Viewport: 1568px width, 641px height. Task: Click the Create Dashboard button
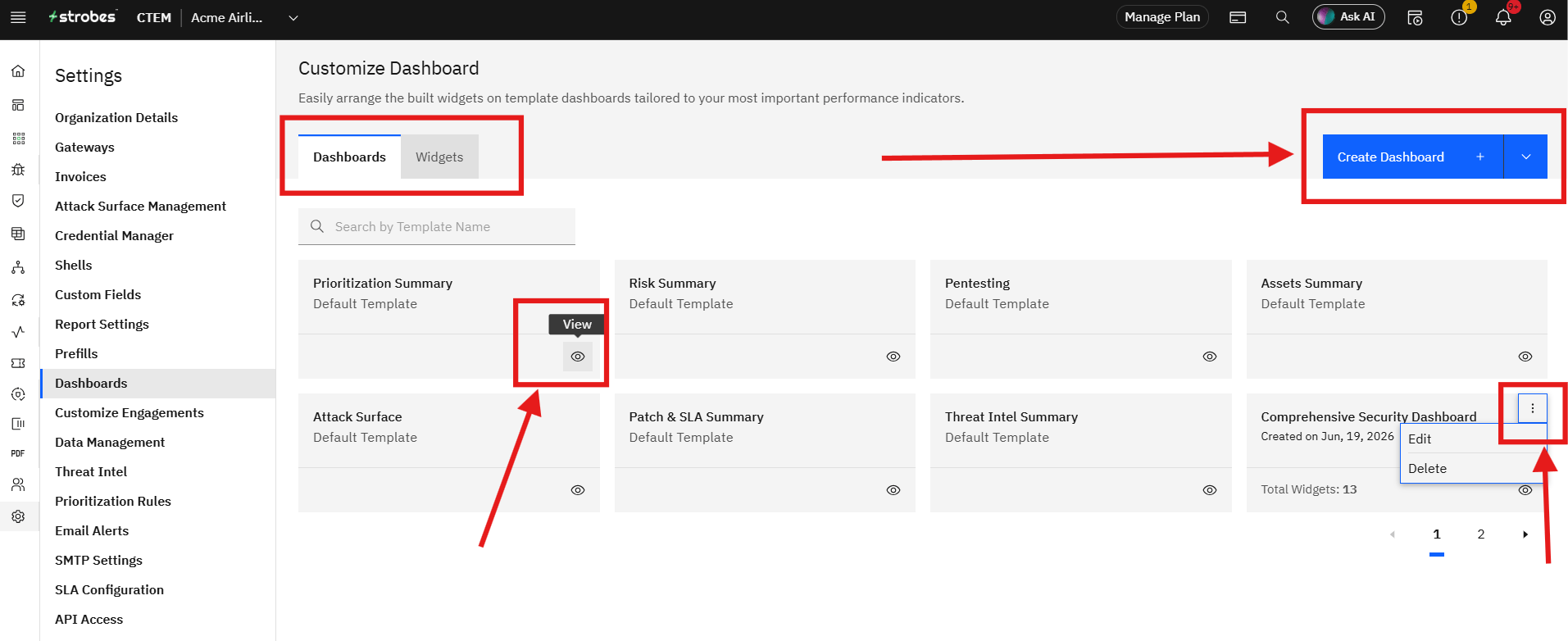(1412, 157)
